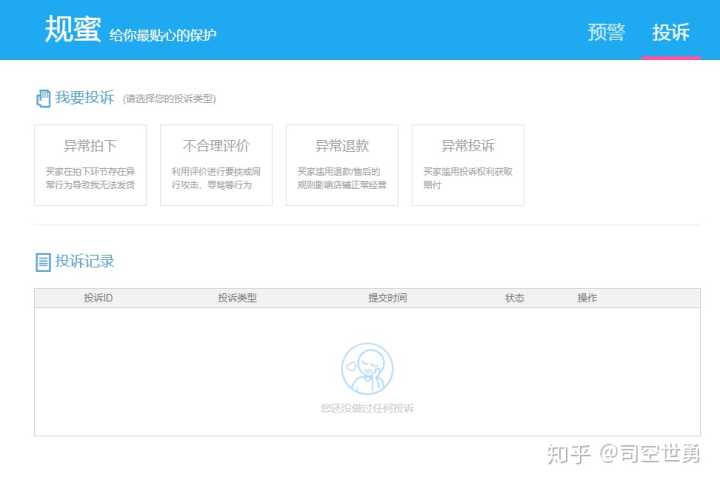Image resolution: width=720 pixels, height=483 pixels.
Task: Click the 投诉记录 section heading
Action: point(85,262)
